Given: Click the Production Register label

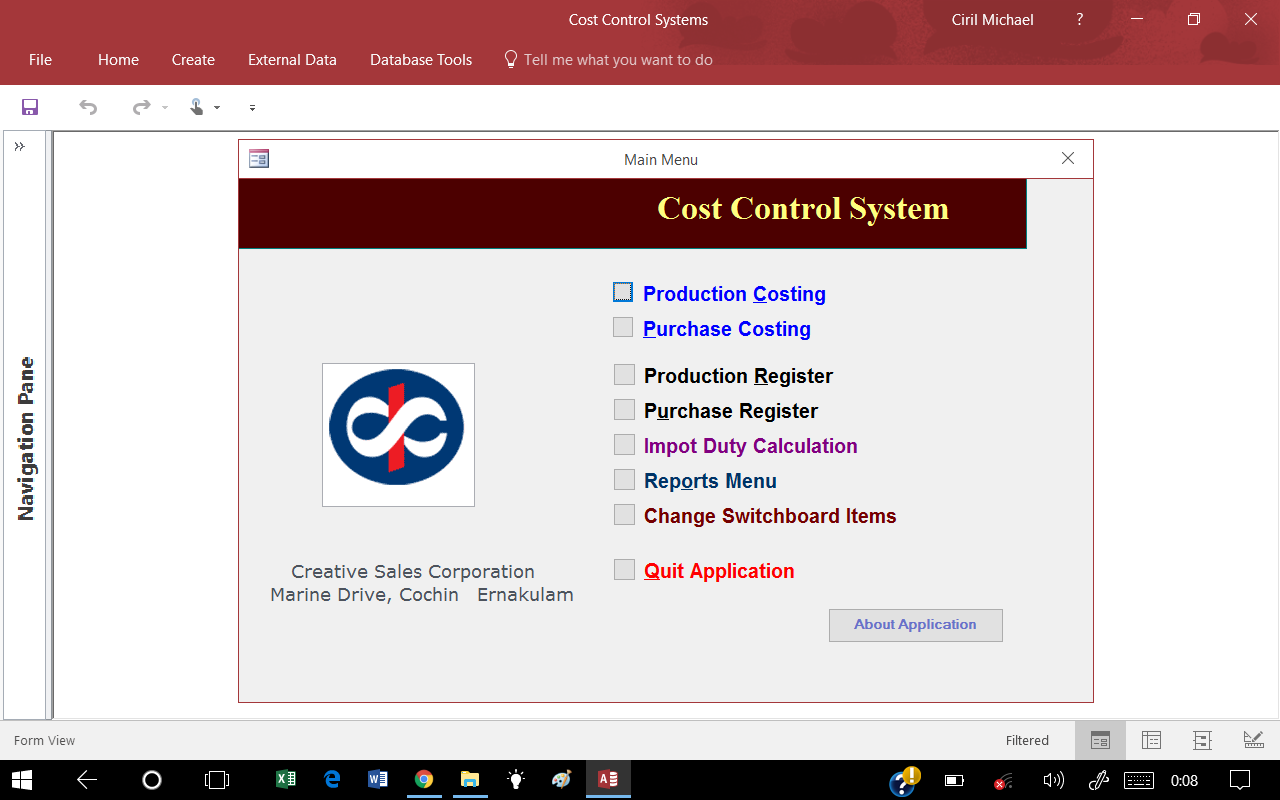Looking at the screenshot, I should pyautogui.click(x=738, y=376).
